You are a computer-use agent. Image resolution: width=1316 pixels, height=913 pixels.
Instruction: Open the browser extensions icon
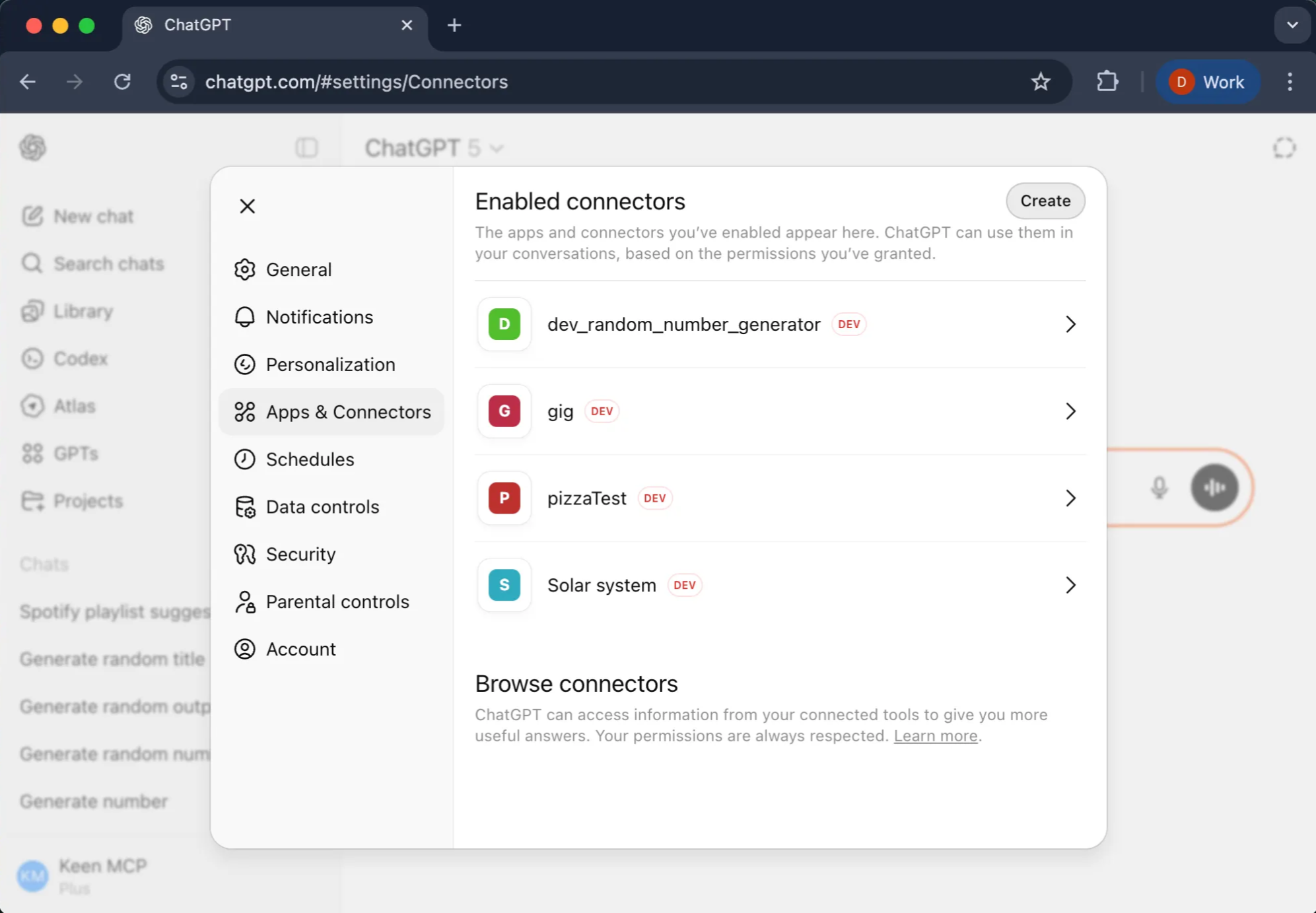1108,81
